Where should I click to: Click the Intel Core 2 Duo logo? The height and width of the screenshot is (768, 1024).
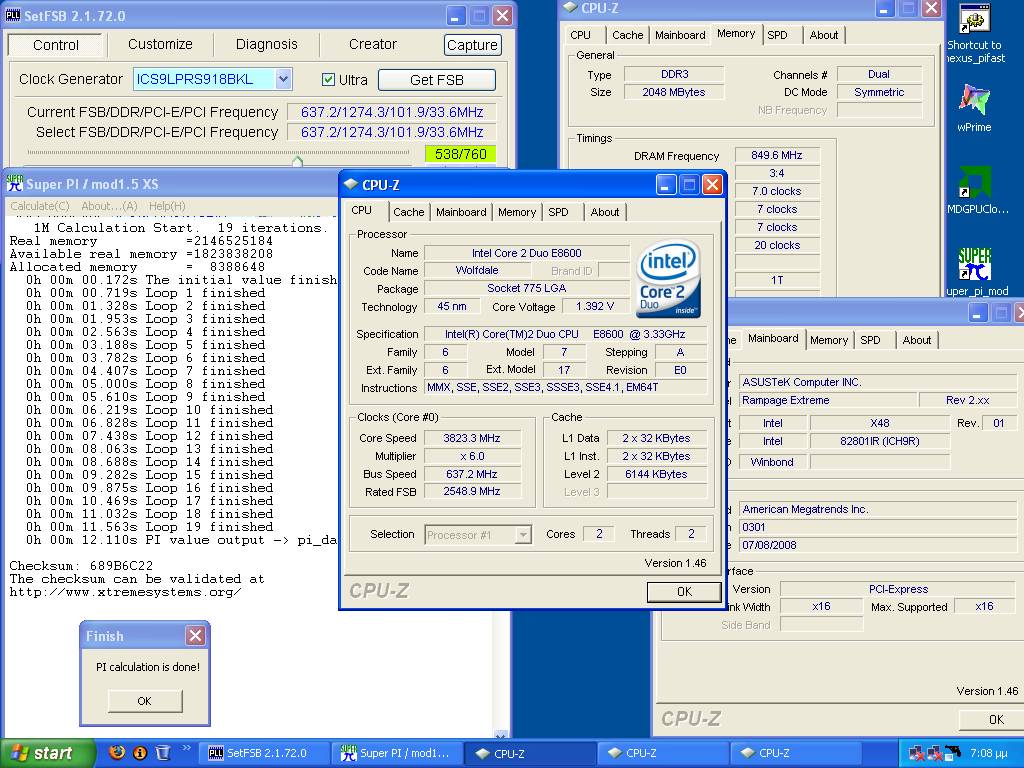coord(668,280)
